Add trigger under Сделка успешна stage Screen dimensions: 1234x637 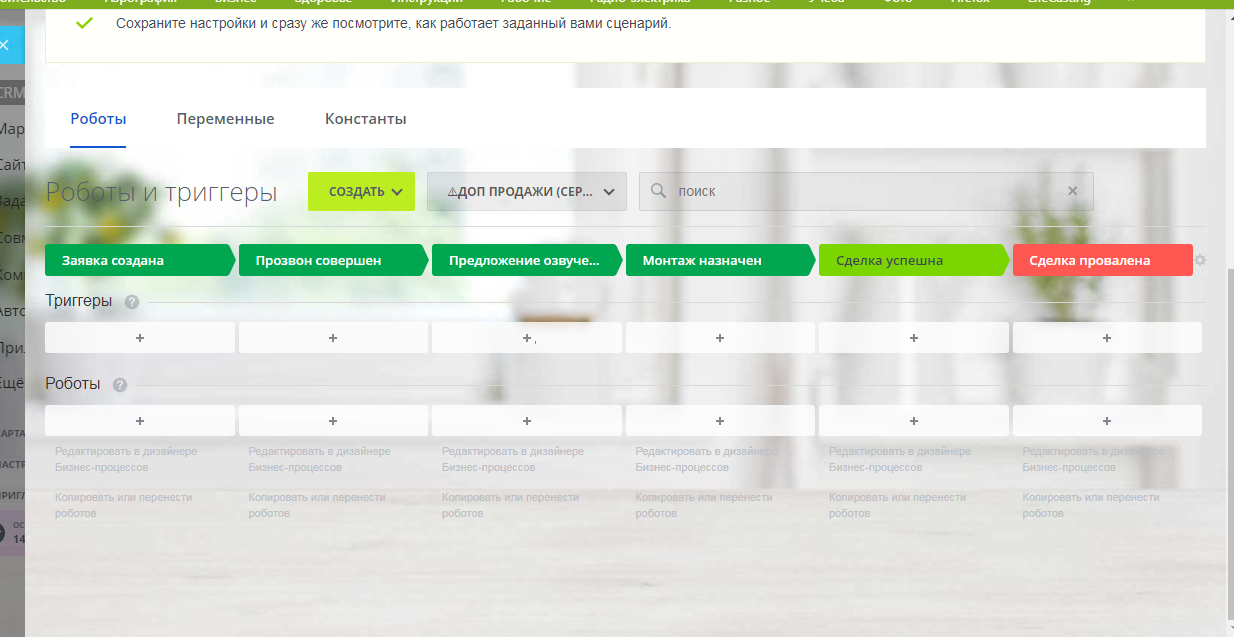(914, 338)
